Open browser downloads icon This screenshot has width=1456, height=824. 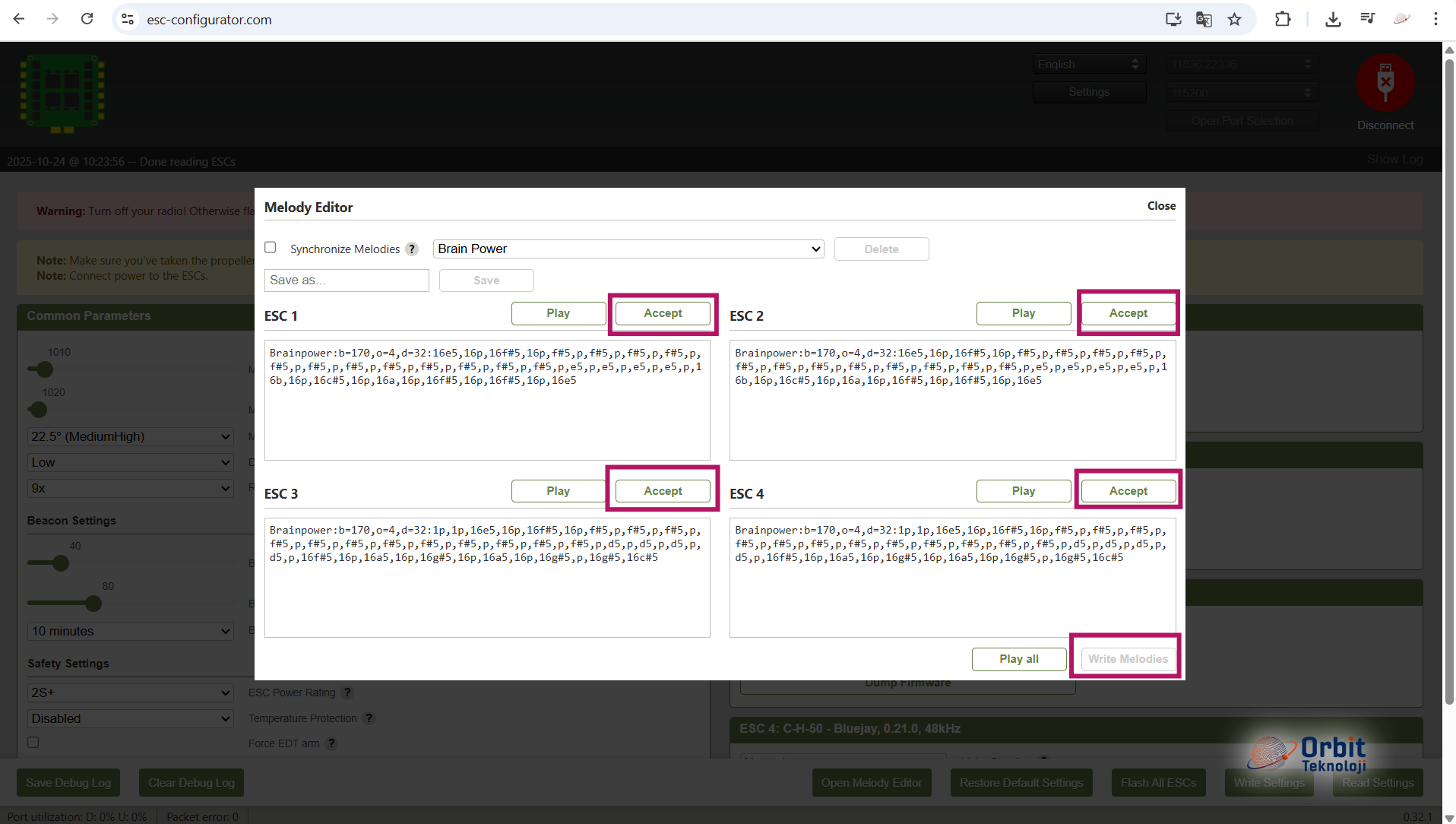[1333, 19]
